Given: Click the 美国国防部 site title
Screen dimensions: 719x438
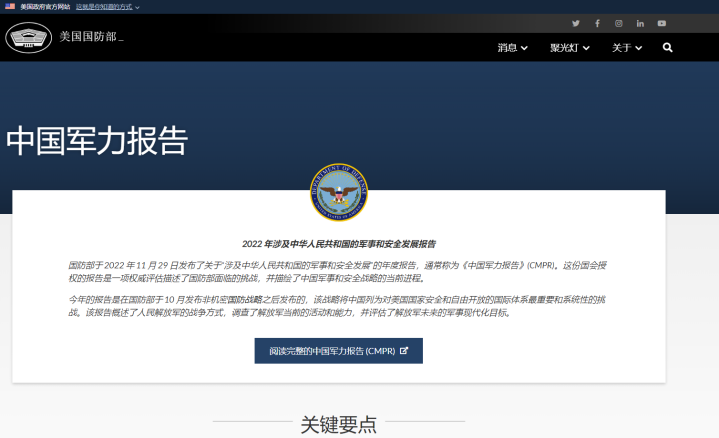Looking at the screenshot, I should click(91, 37).
